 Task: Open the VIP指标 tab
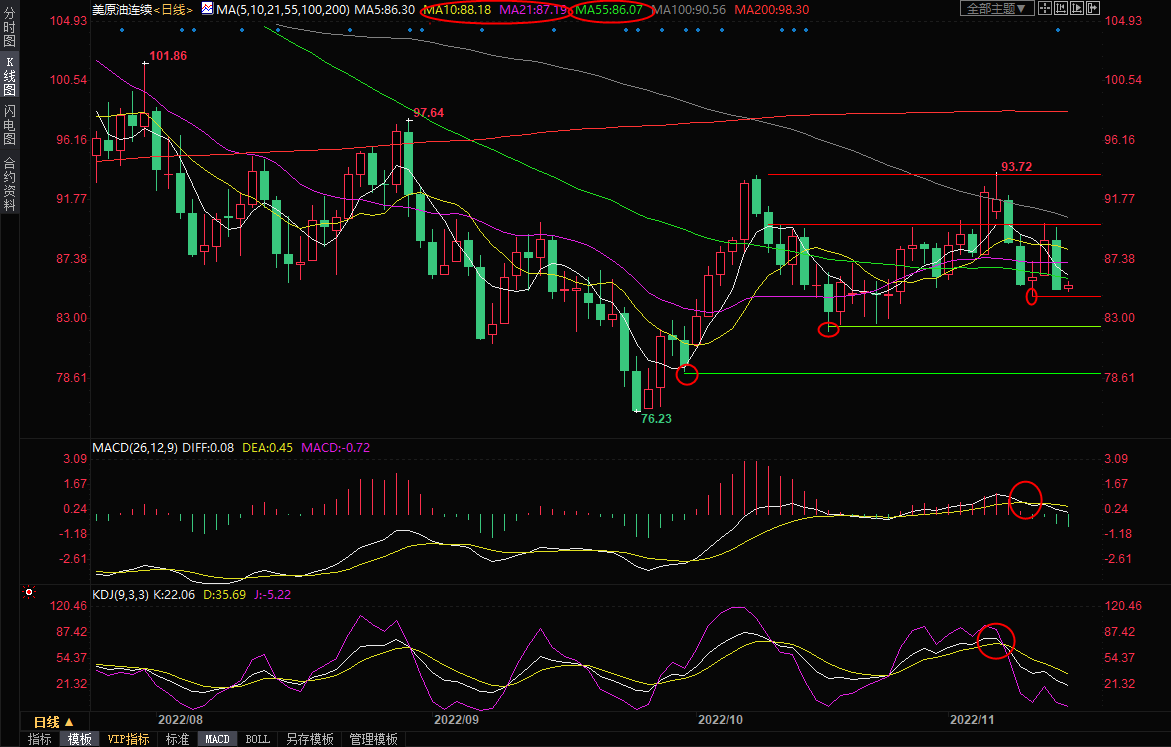(x=128, y=739)
